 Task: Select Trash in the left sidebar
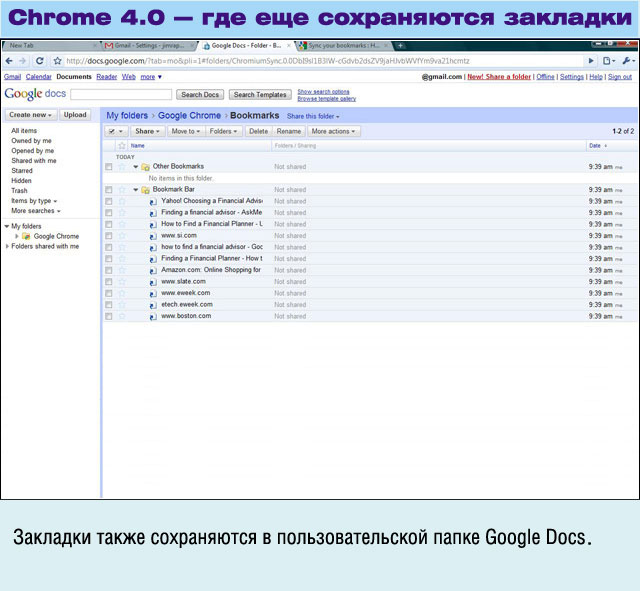(x=19, y=191)
